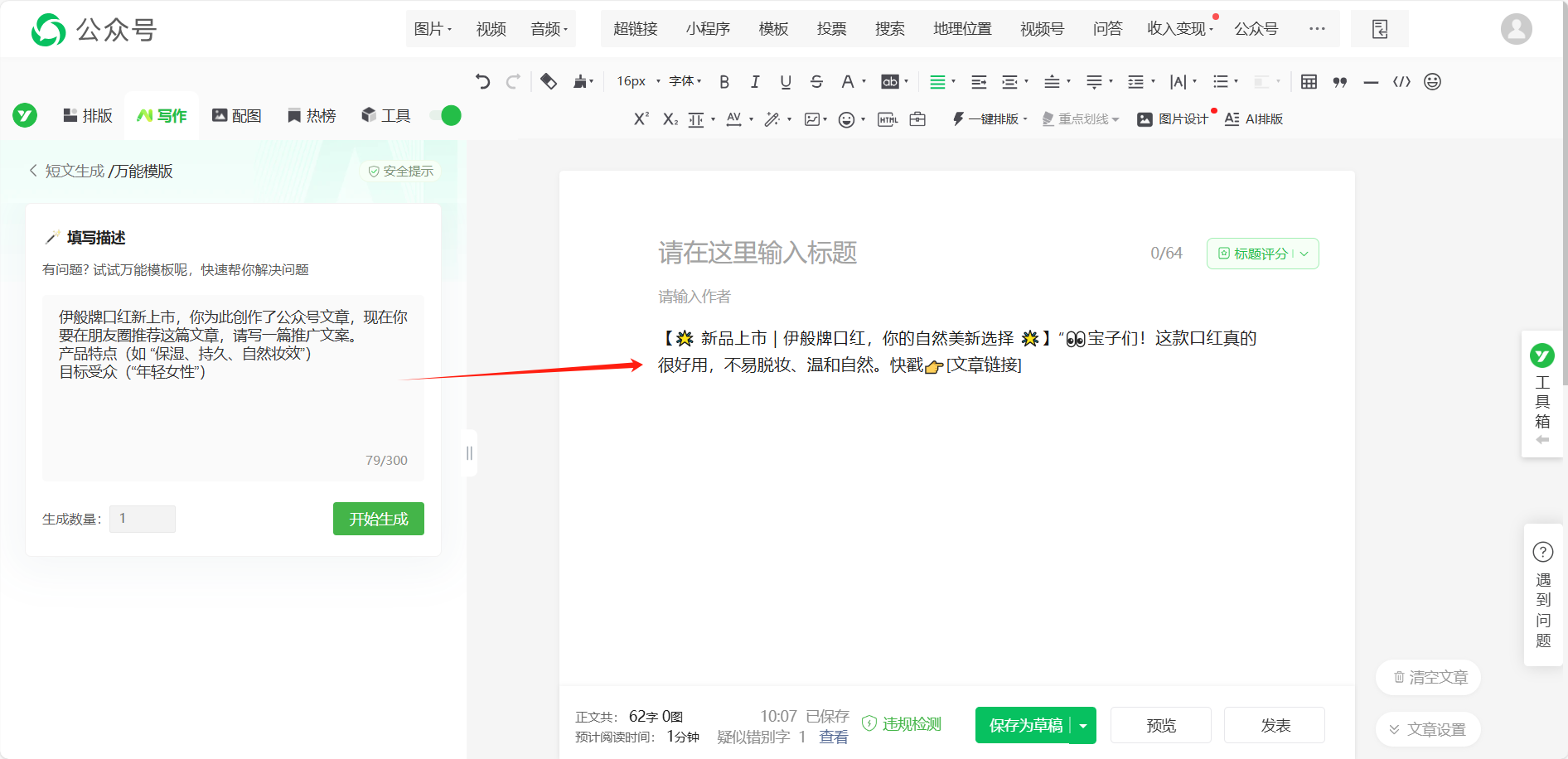Viewport: 1568px width, 759px height.
Task: Select the clear formatting eraser icon
Action: [548, 81]
